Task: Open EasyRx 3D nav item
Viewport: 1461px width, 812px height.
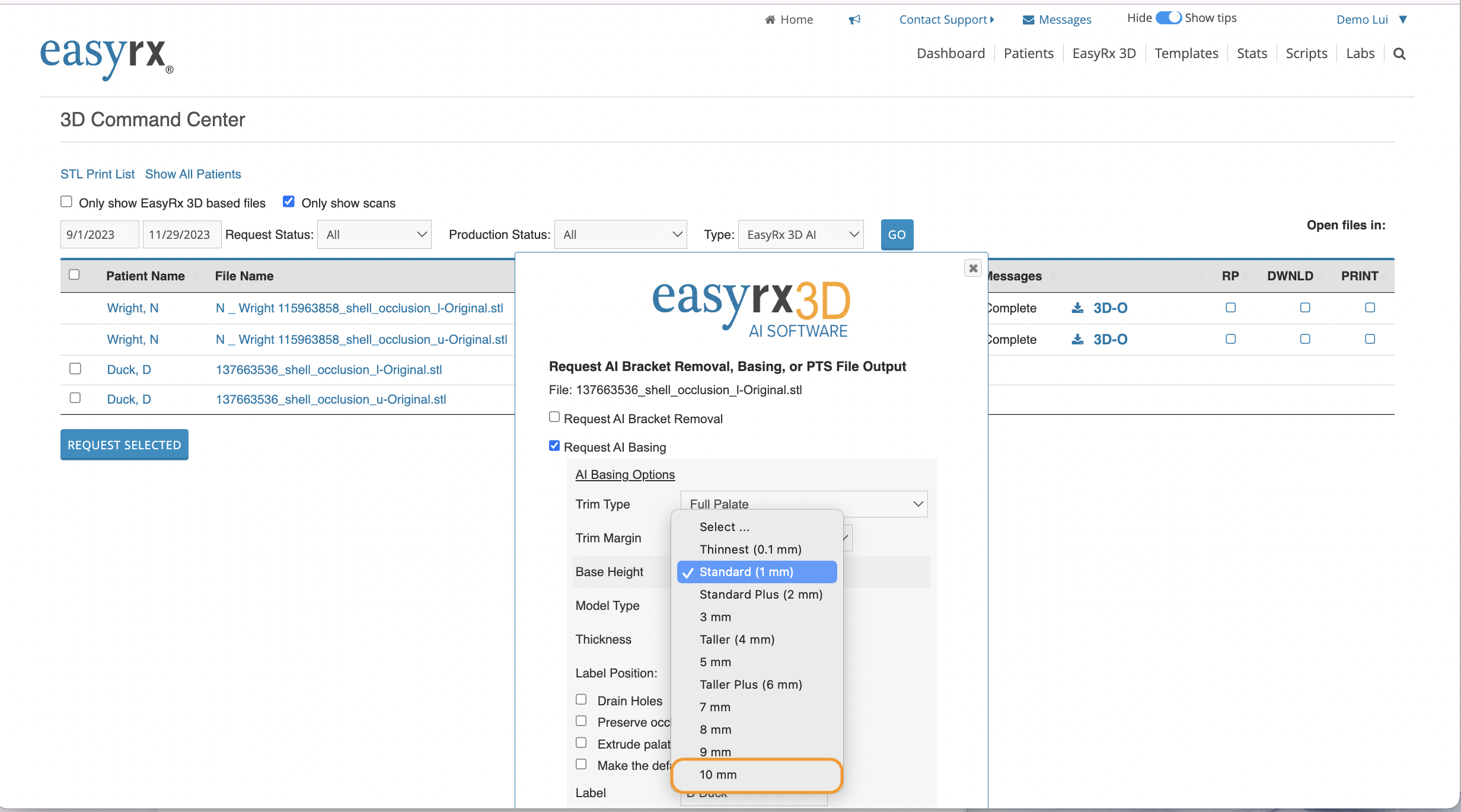Action: tap(1104, 53)
